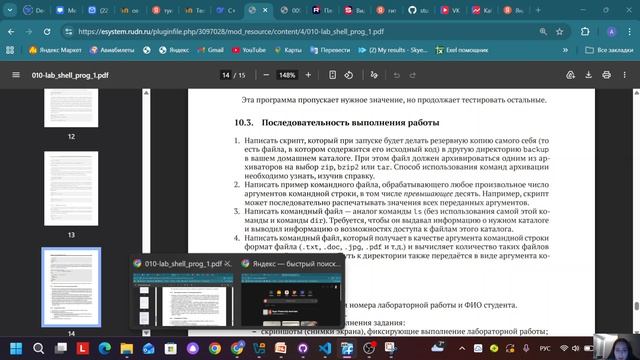
Task: Open the Chrome extensions menu
Action: pyautogui.click(x=585, y=31)
